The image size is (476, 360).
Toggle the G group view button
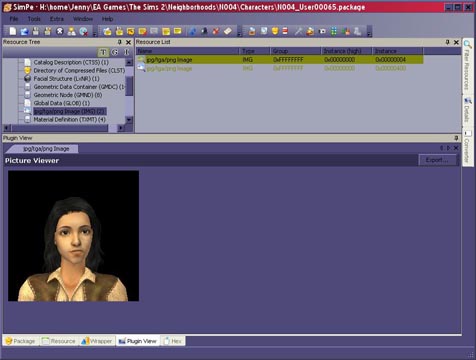click(x=115, y=52)
